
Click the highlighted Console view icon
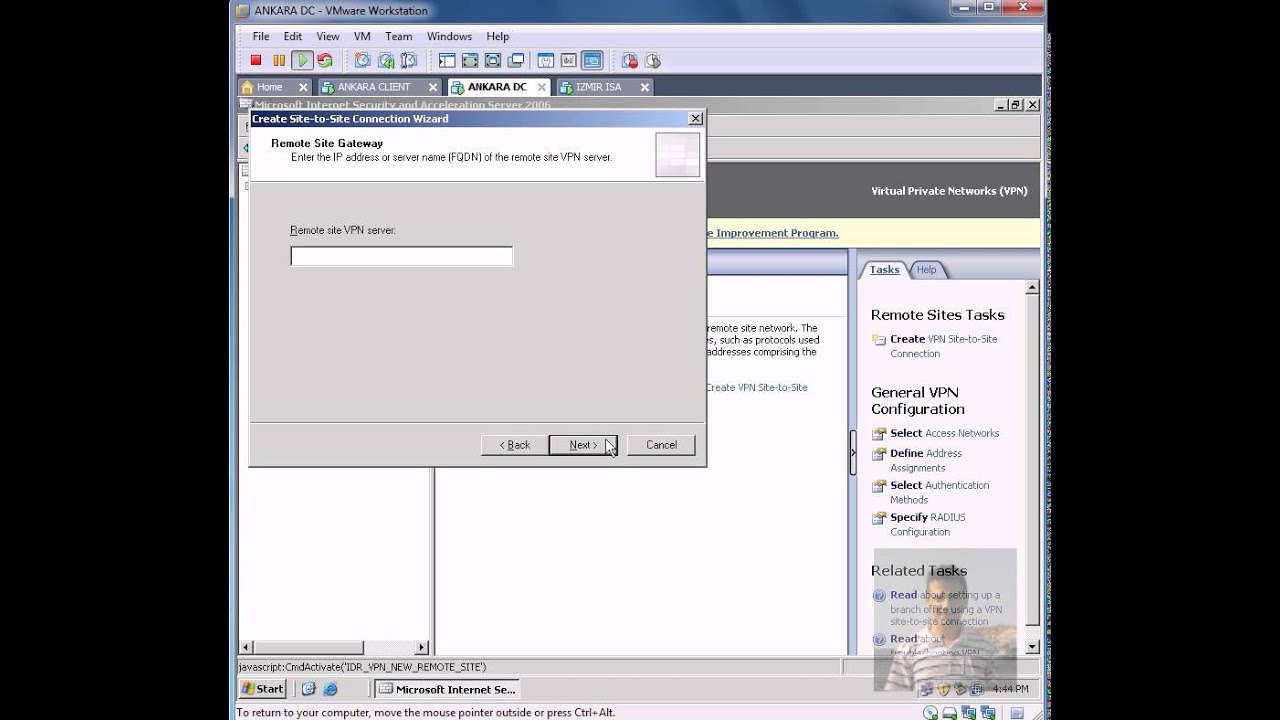(592, 61)
